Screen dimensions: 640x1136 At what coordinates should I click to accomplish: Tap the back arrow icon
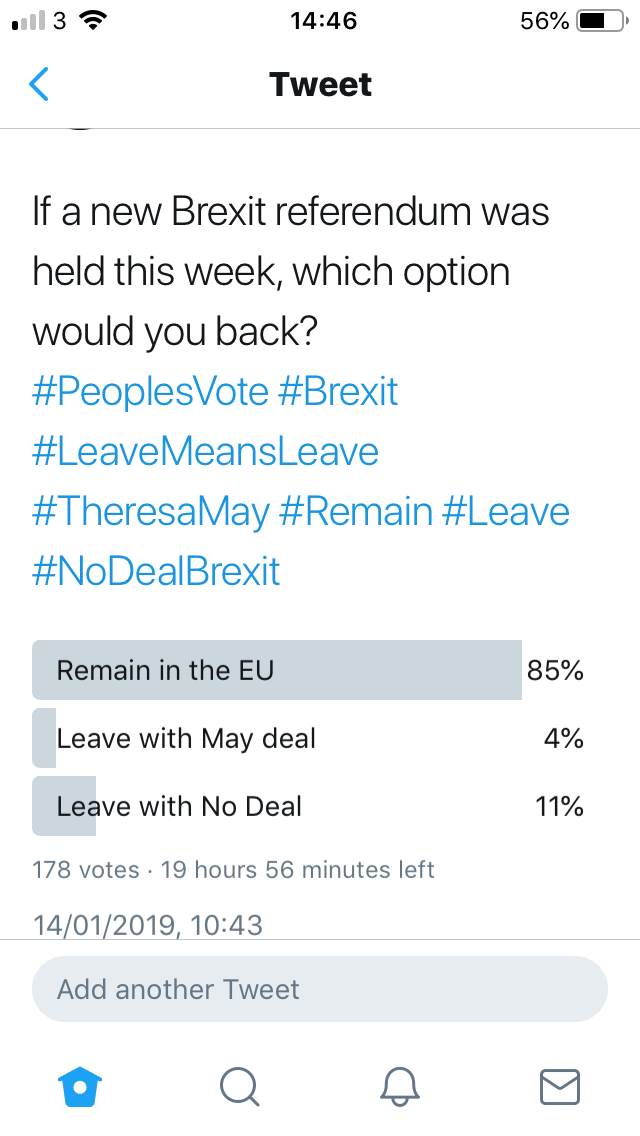tap(39, 85)
